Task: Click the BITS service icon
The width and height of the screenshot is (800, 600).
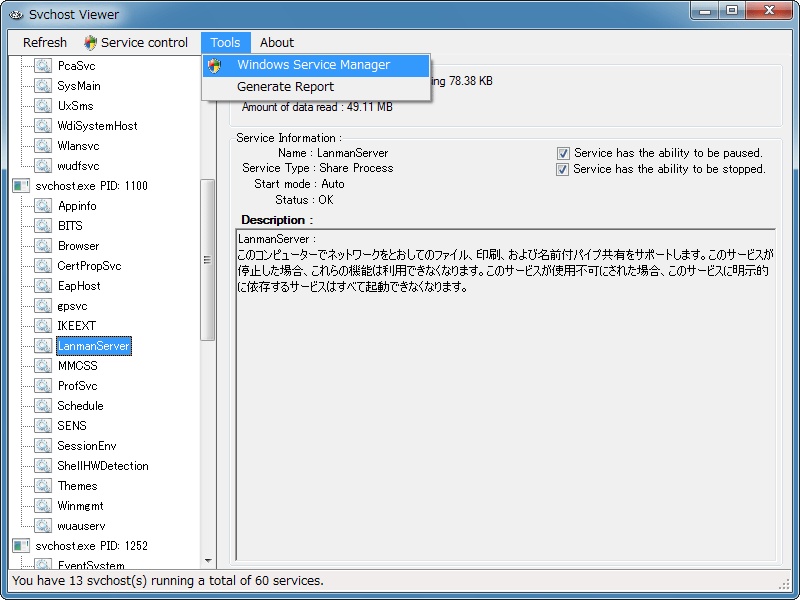Action: coord(43,226)
